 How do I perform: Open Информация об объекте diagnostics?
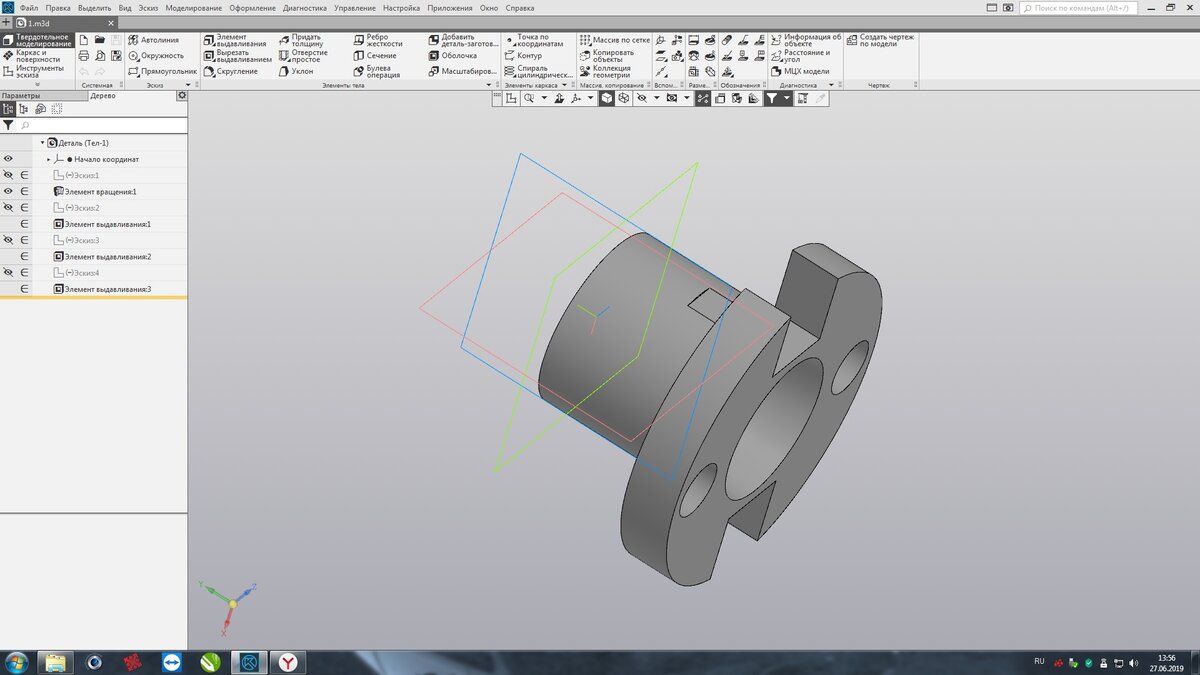[x=806, y=41]
